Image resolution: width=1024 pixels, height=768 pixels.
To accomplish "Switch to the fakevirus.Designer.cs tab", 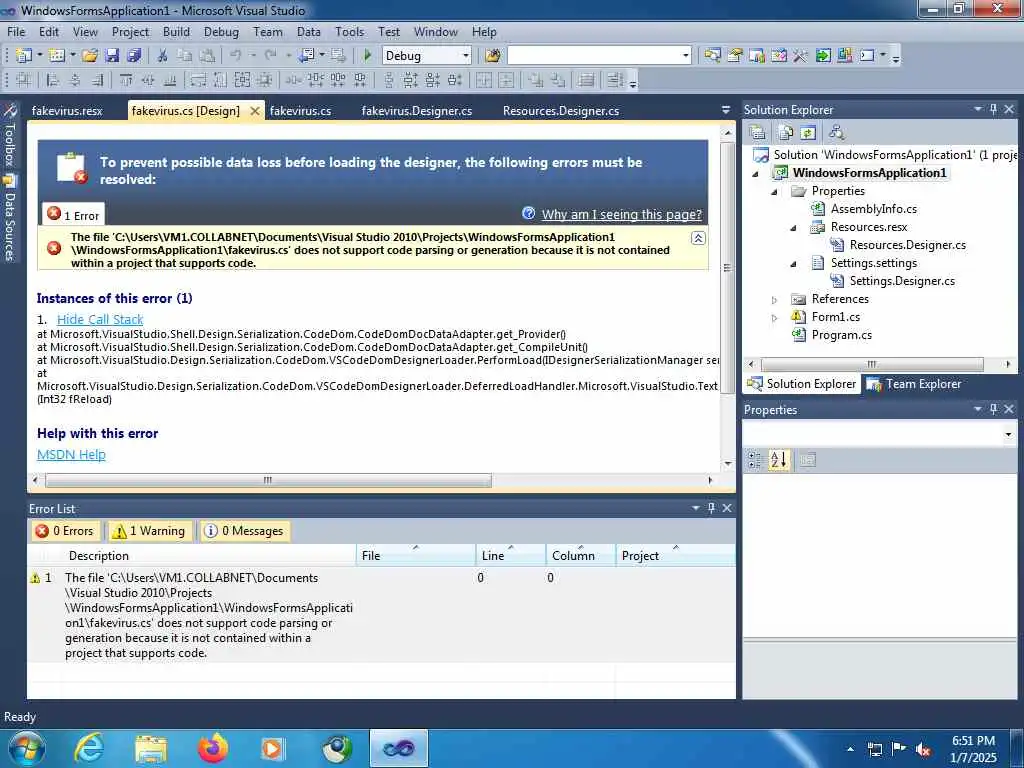I will click(417, 110).
